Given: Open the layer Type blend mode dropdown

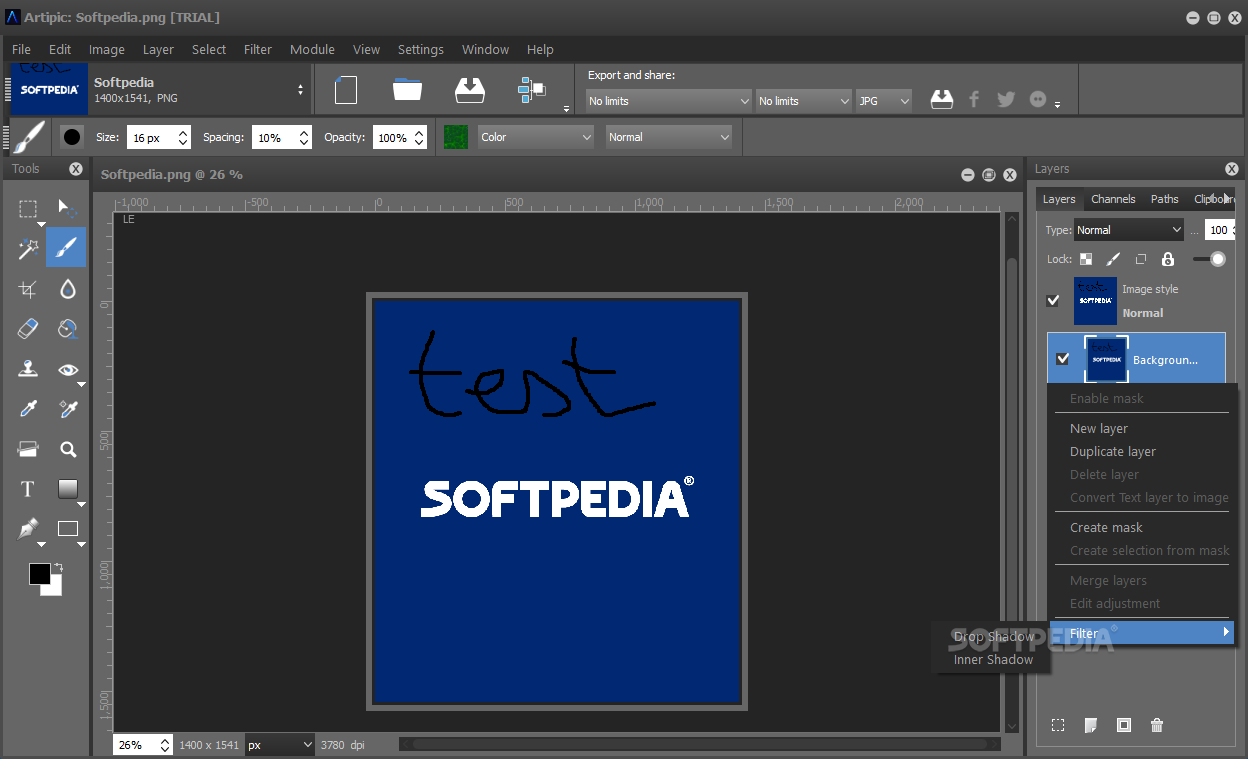Looking at the screenshot, I should coord(1129,230).
